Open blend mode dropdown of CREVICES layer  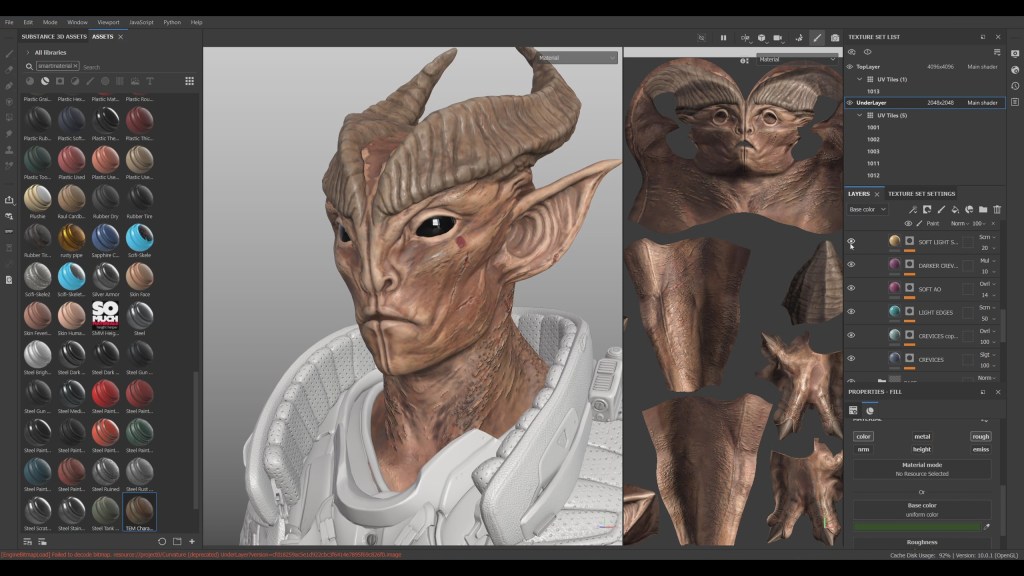tap(987, 355)
